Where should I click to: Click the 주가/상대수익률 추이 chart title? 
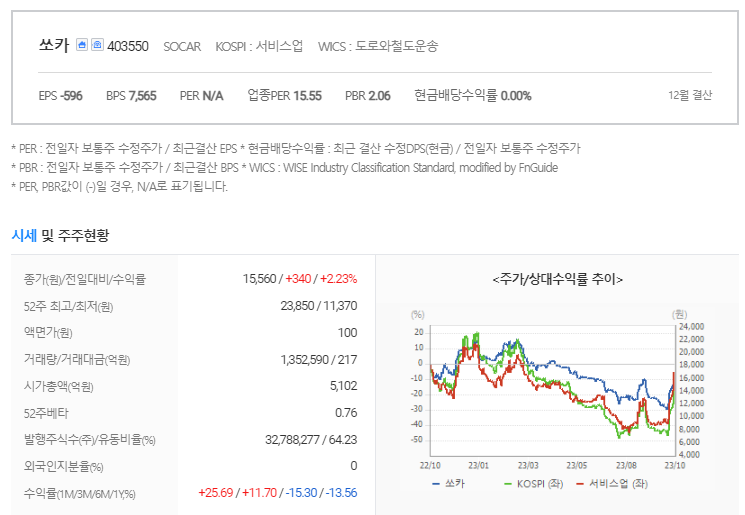click(557, 279)
